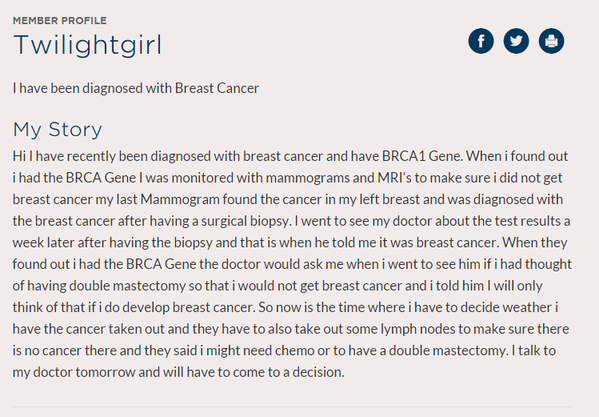
Task: Share the profile on Facebook
Action: [x=481, y=41]
